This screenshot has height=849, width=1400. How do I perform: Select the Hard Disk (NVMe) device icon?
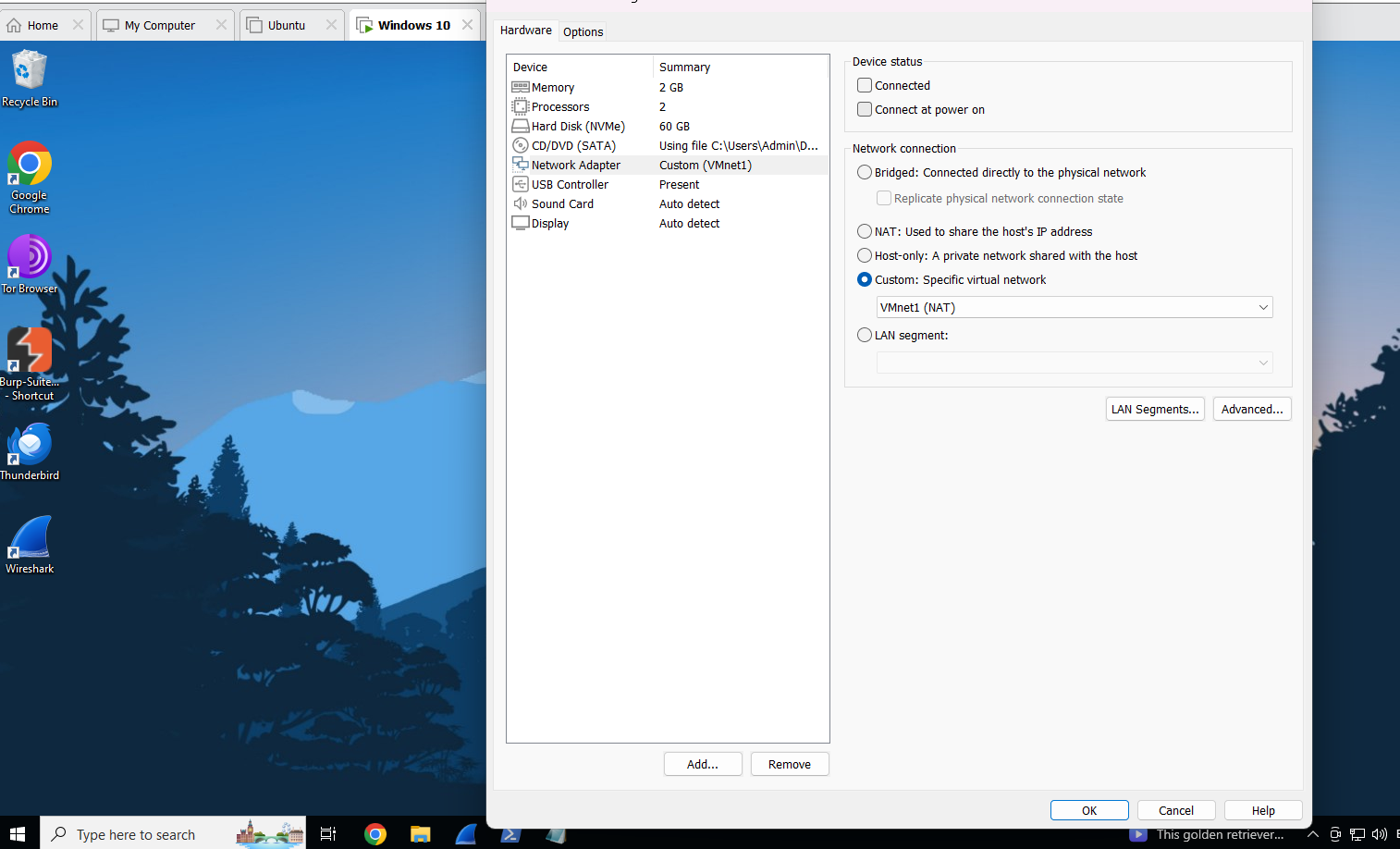pos(521,126)
